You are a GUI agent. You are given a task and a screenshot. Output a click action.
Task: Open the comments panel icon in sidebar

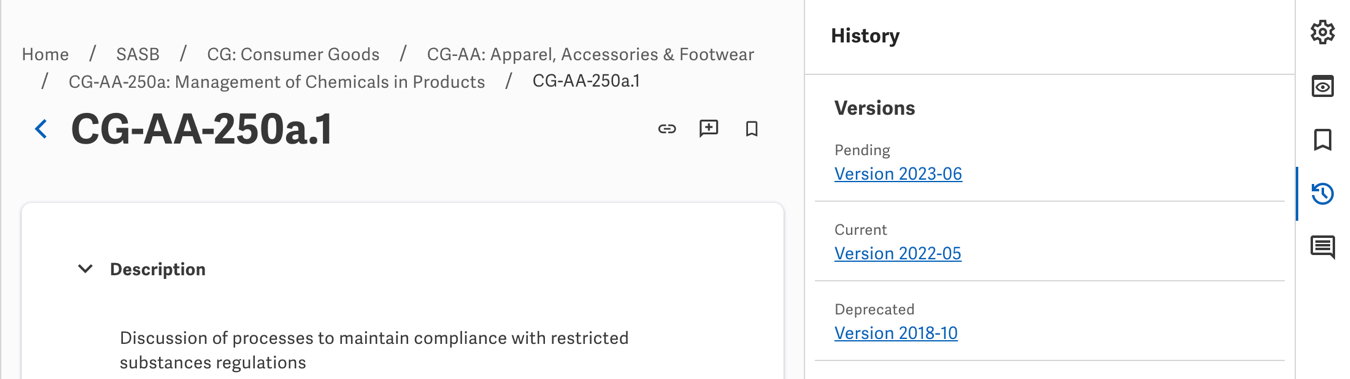pos(1322,247)
